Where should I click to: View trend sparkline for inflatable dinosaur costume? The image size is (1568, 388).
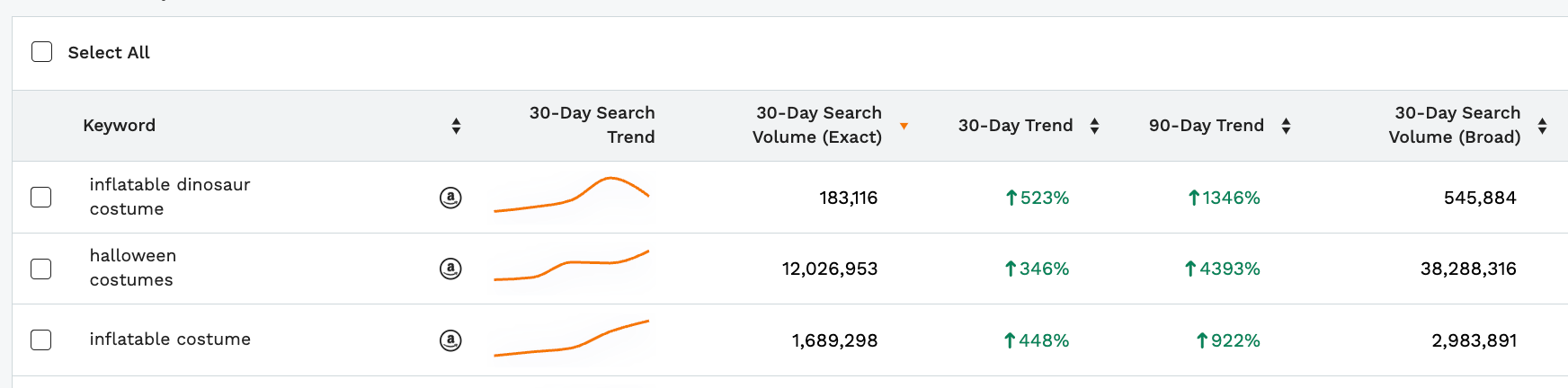pyautogui.click(x=572, y=194)
